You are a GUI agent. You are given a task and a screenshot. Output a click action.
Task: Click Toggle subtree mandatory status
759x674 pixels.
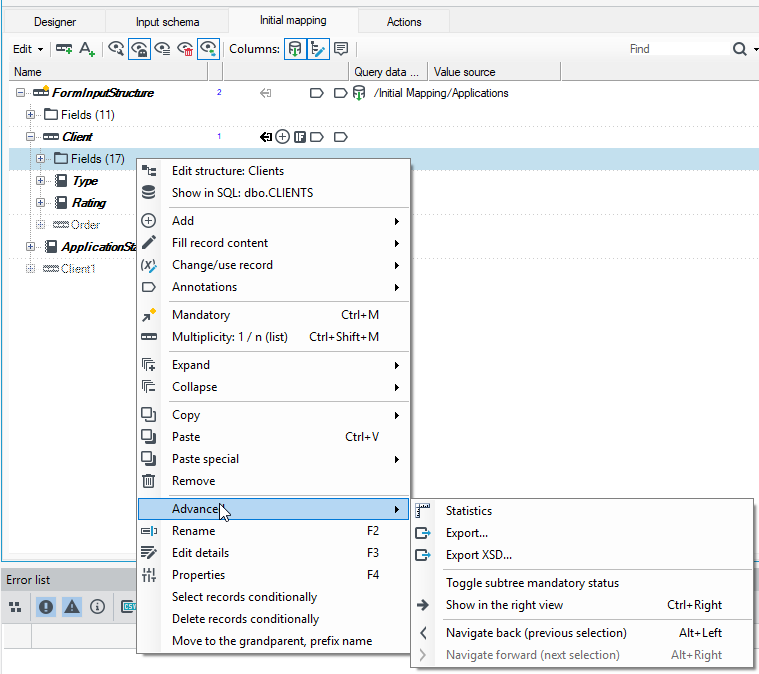[x=582, y=583]
